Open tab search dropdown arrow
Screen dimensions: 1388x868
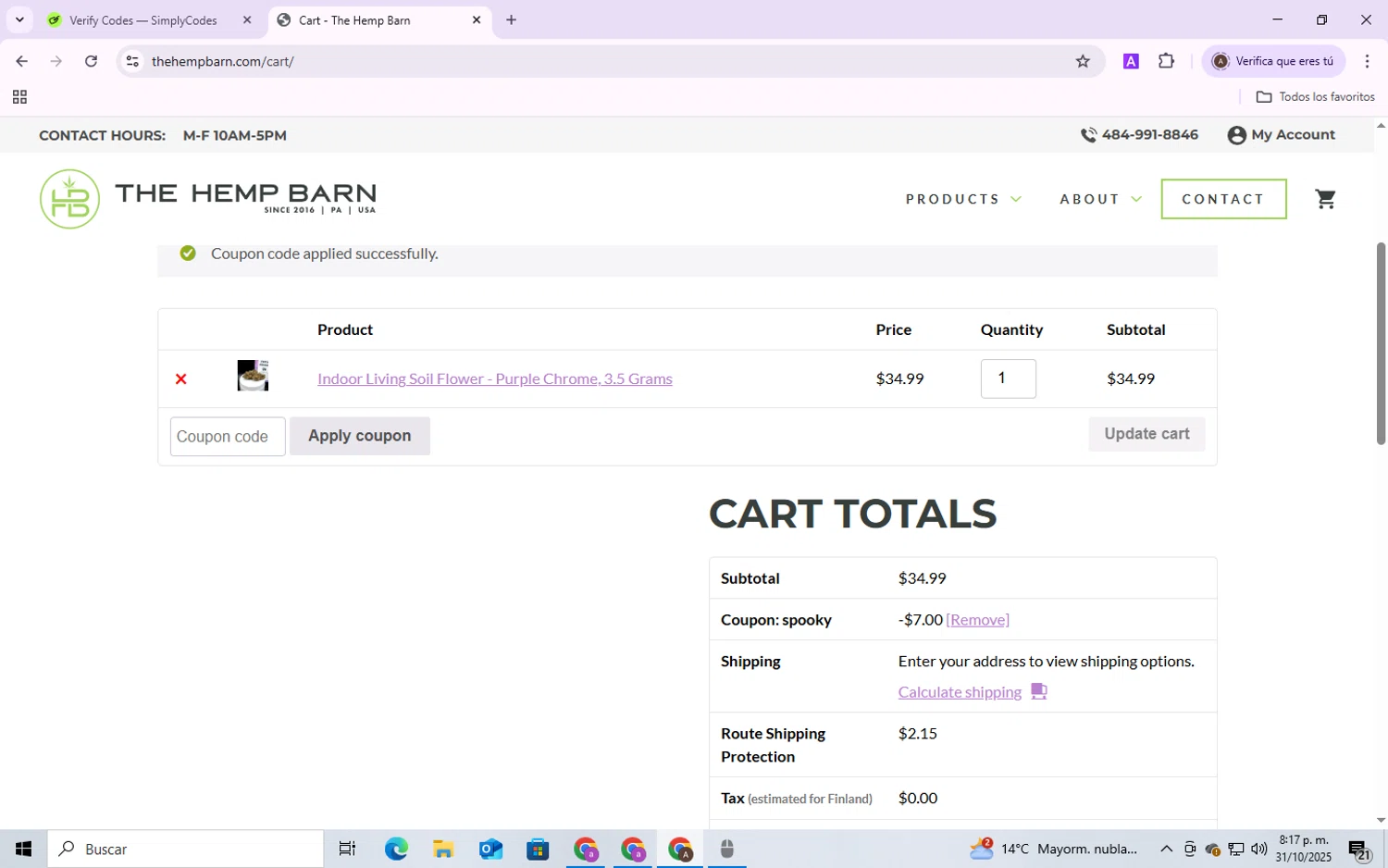(x=19, y=19)
